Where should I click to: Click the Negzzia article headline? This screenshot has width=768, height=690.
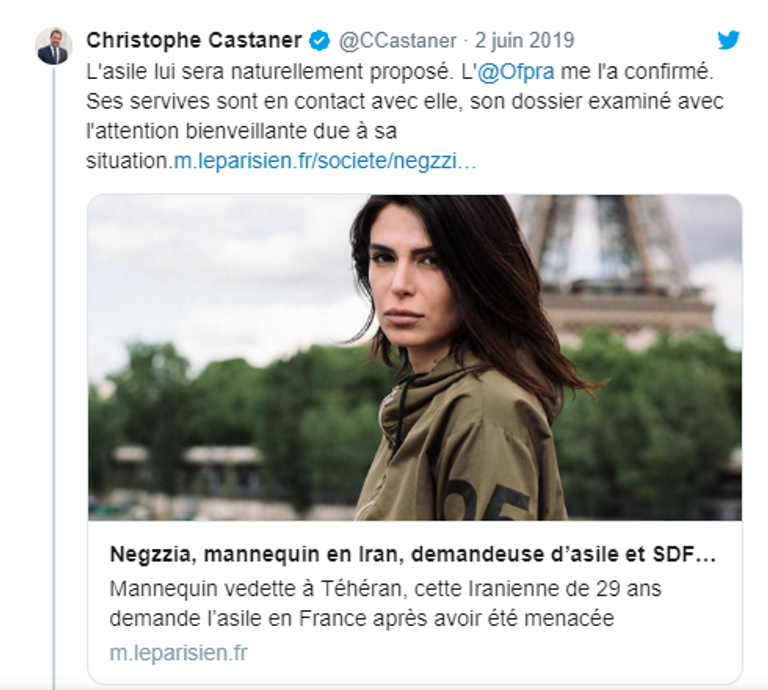[413, 554]
